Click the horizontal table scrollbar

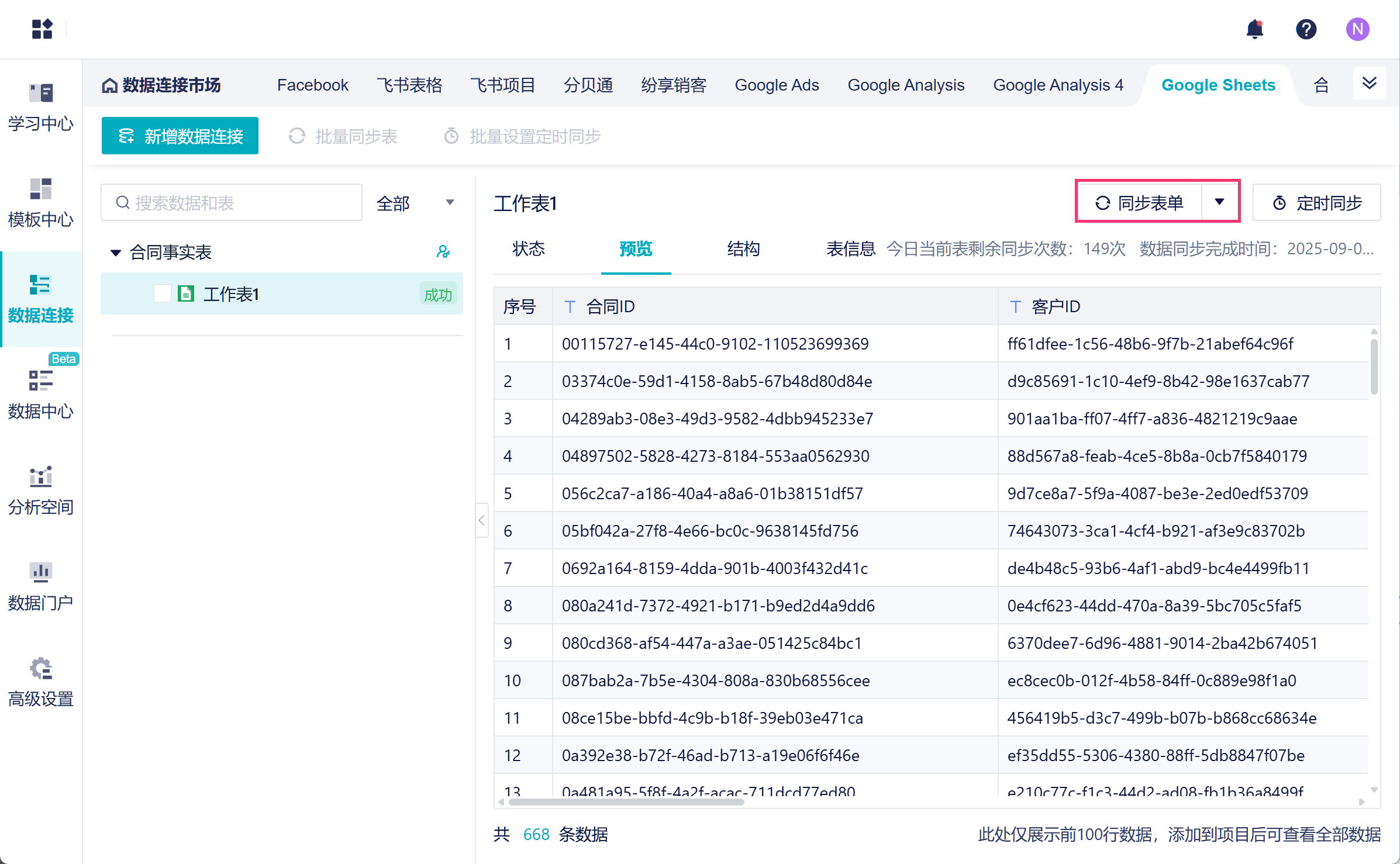pos(626,802)
